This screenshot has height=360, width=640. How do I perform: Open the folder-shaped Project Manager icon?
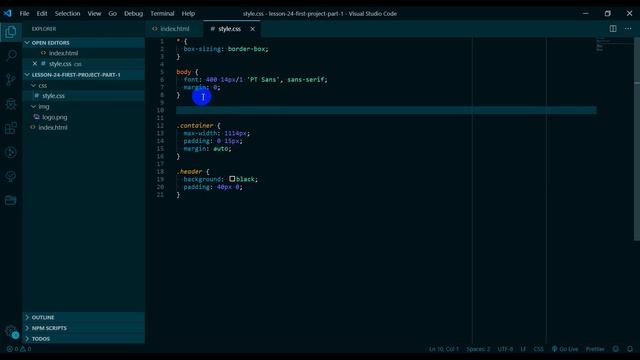point(11,200)
